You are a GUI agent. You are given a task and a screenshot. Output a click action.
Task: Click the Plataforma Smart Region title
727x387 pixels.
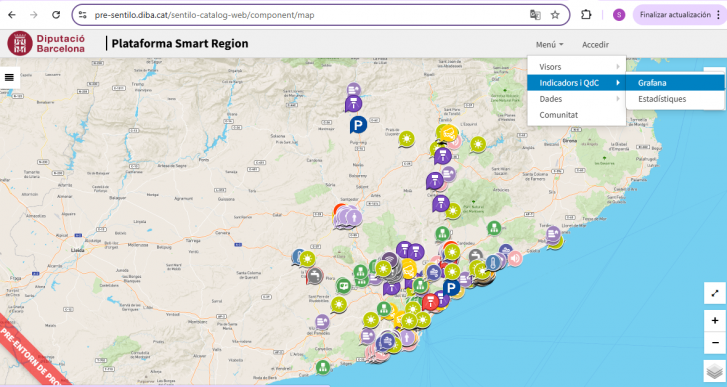(180, 44)
